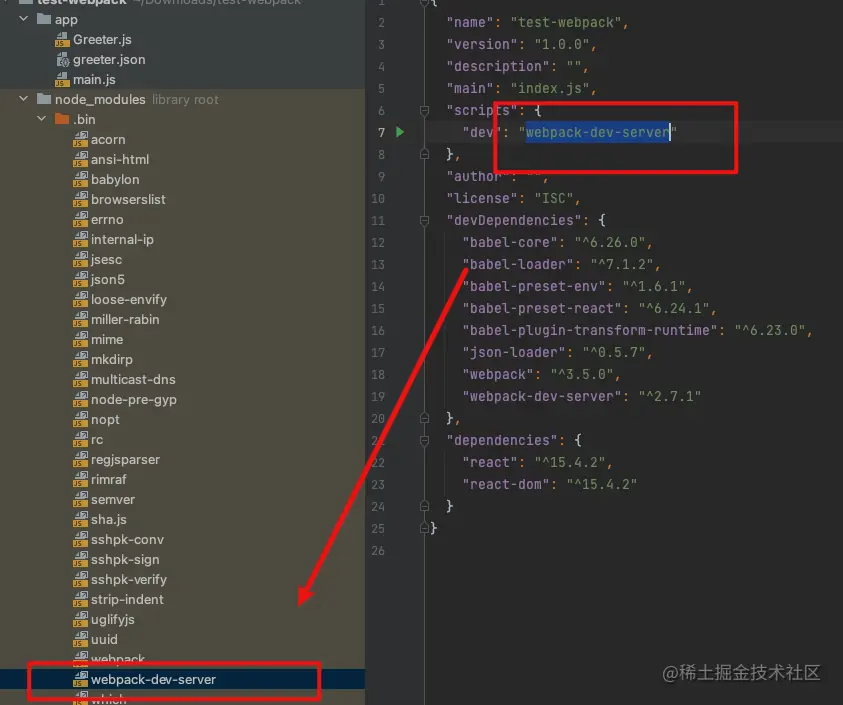Click the mkdirp file icon
The height and width of the screenshot is (705, 843).
tap(80, 360)
